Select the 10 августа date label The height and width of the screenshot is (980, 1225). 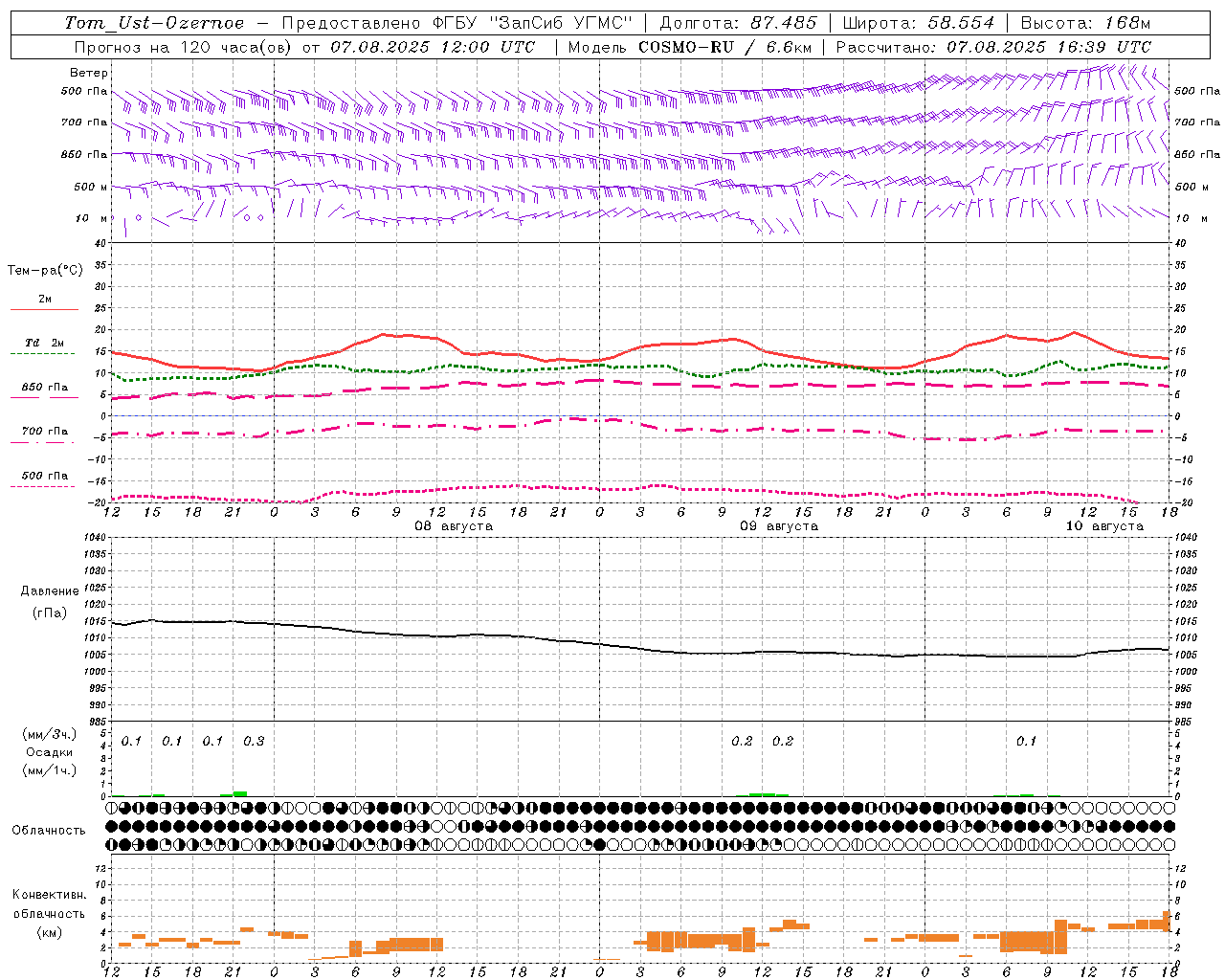click(1104, 526)
